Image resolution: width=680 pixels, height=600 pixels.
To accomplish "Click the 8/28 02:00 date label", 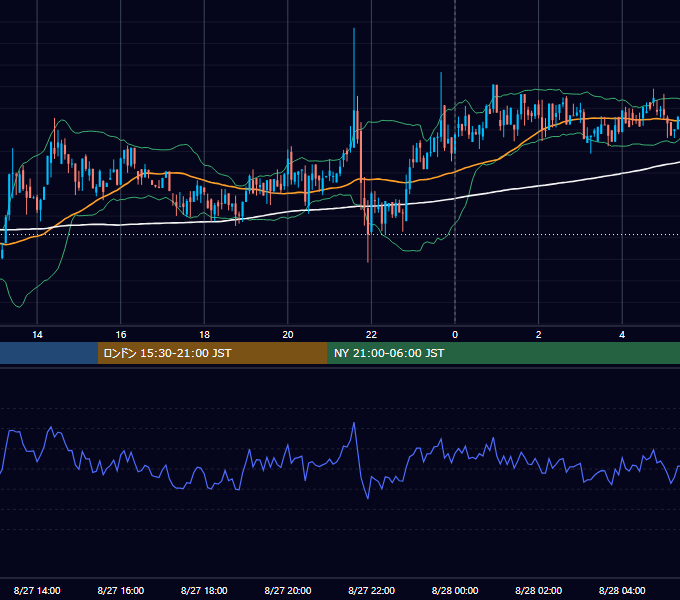I will [x=538, y=590].
